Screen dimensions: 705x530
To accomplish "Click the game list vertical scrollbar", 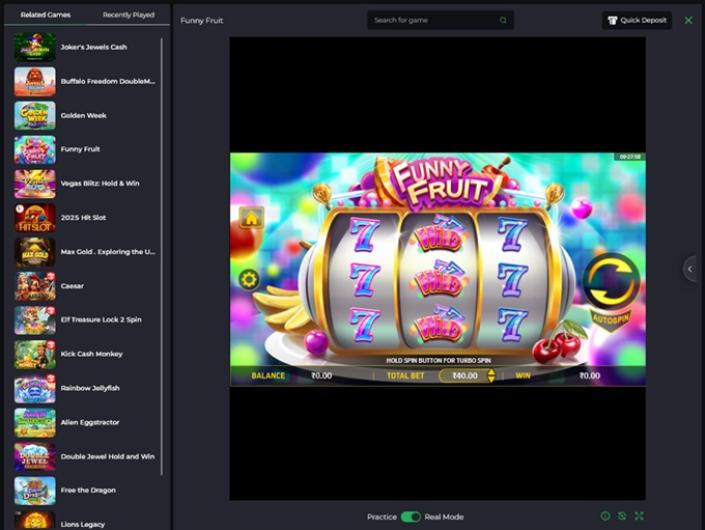I will [x=162, y=200].
